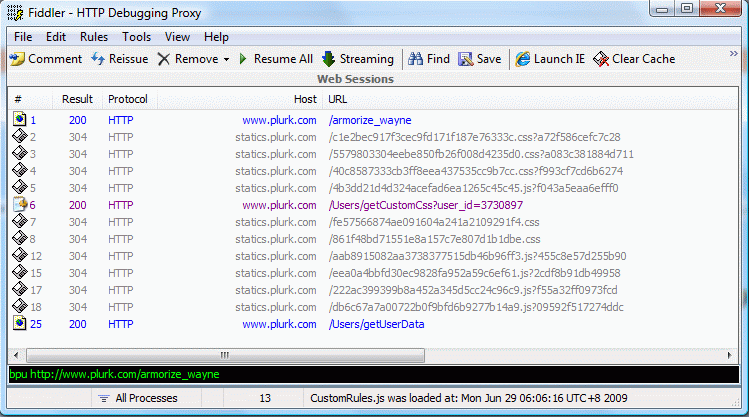
Task: Click the Remove X icon
Action: tap(164, 59)
